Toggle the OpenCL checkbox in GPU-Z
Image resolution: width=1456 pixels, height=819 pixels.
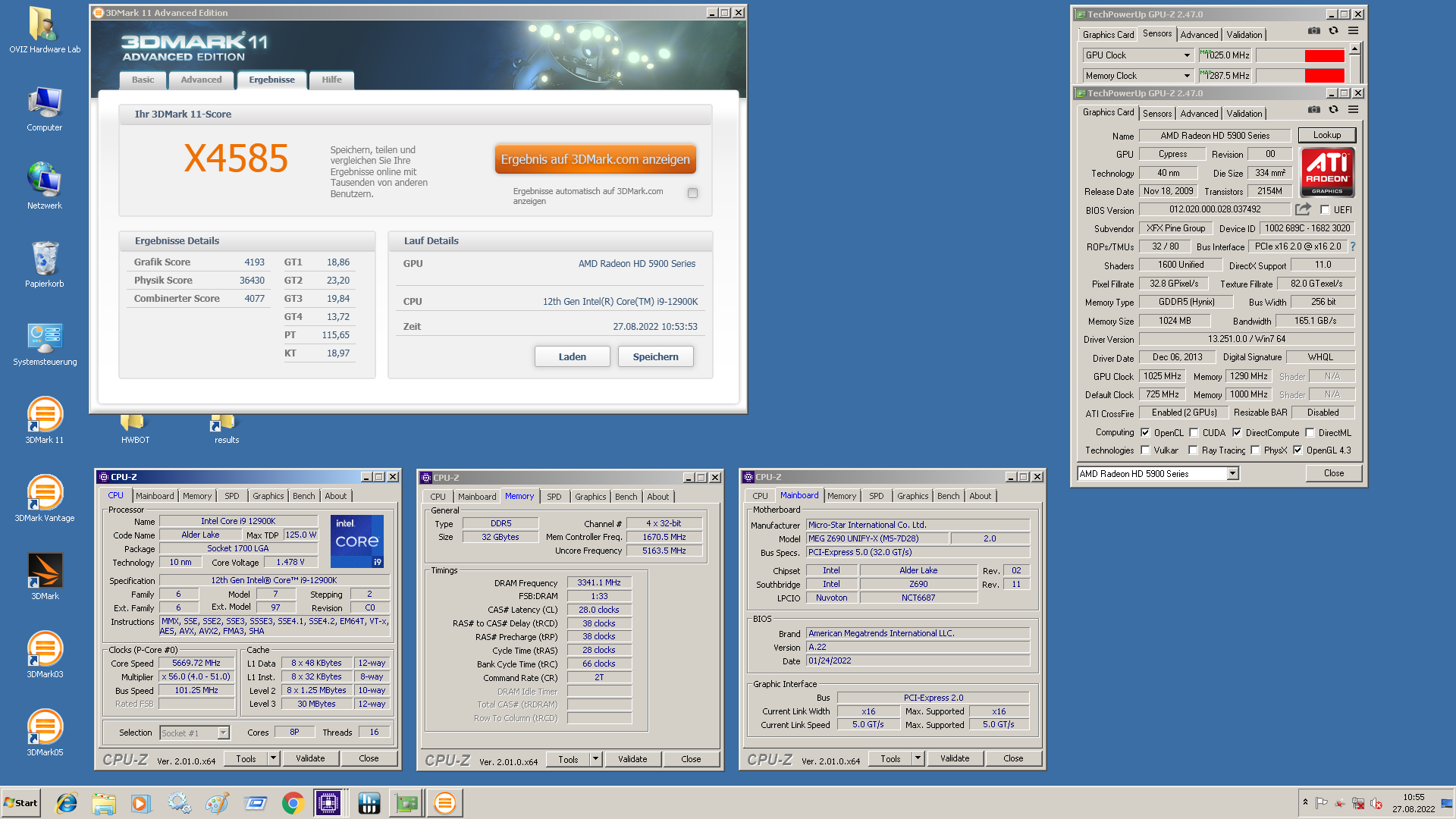(x=1145, y=433)
